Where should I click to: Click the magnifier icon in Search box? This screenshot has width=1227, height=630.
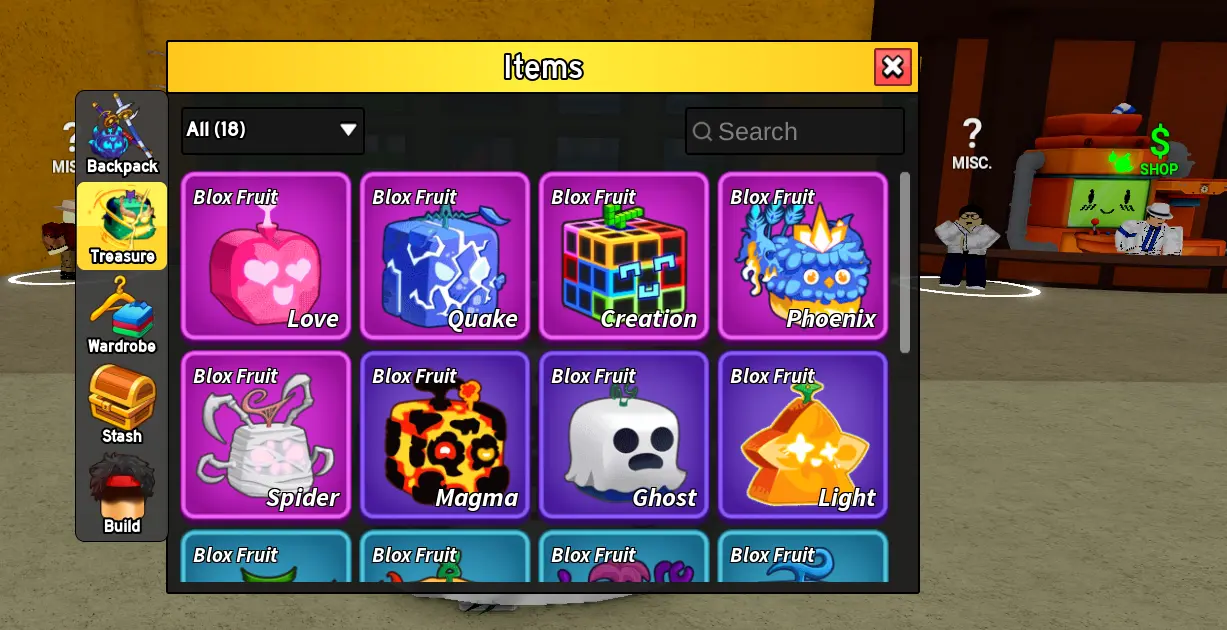click(x=702, y=132)
